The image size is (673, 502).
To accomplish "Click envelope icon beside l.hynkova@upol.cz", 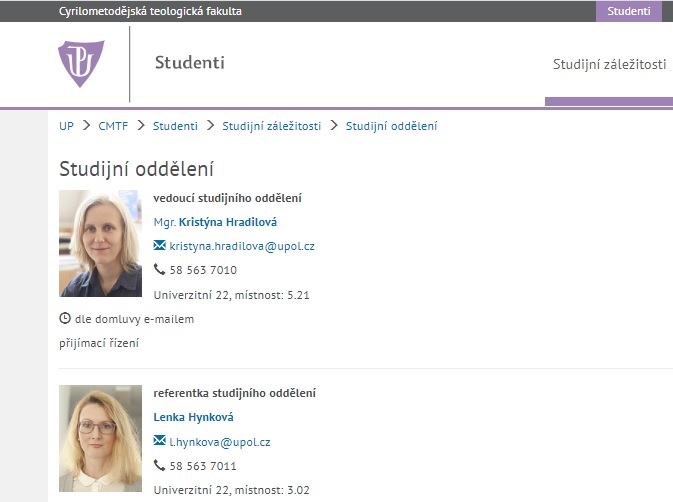I will pyautogui.click(x=160, y=440).
